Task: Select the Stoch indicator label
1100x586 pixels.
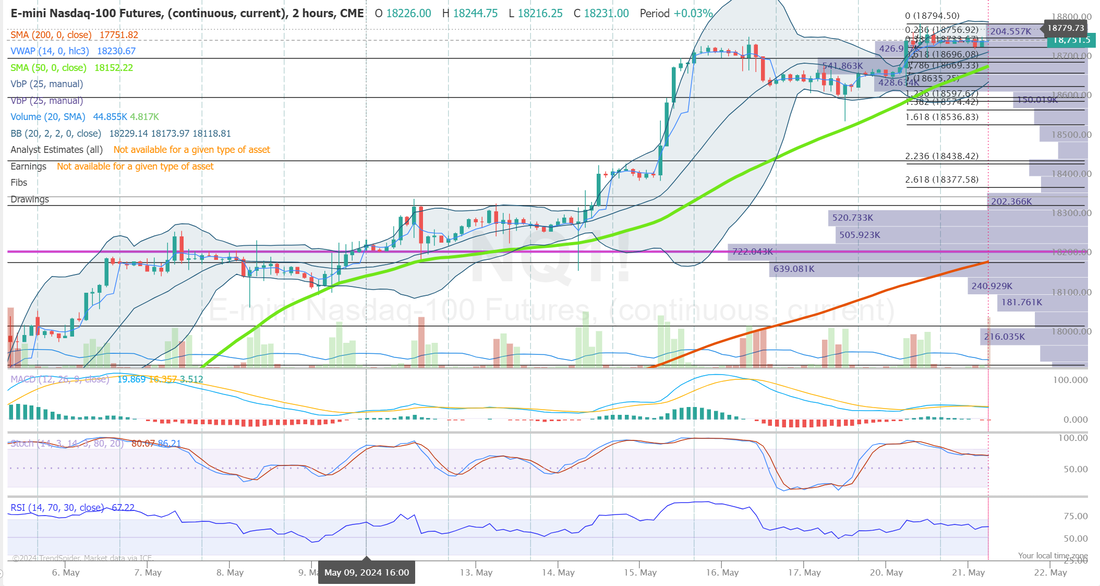Action: point(67,444)
